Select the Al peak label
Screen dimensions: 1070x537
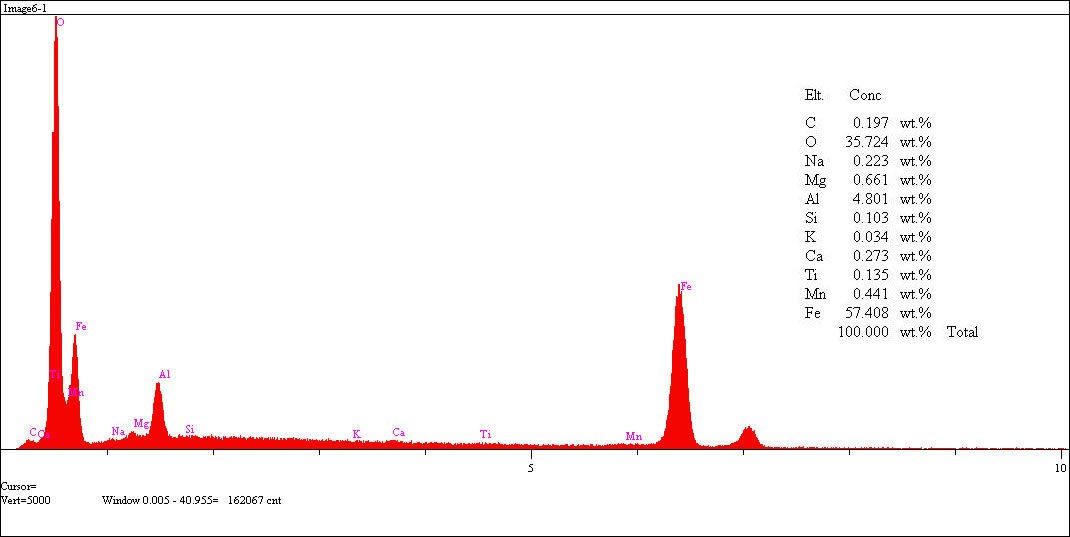click(x=165, y=375)
